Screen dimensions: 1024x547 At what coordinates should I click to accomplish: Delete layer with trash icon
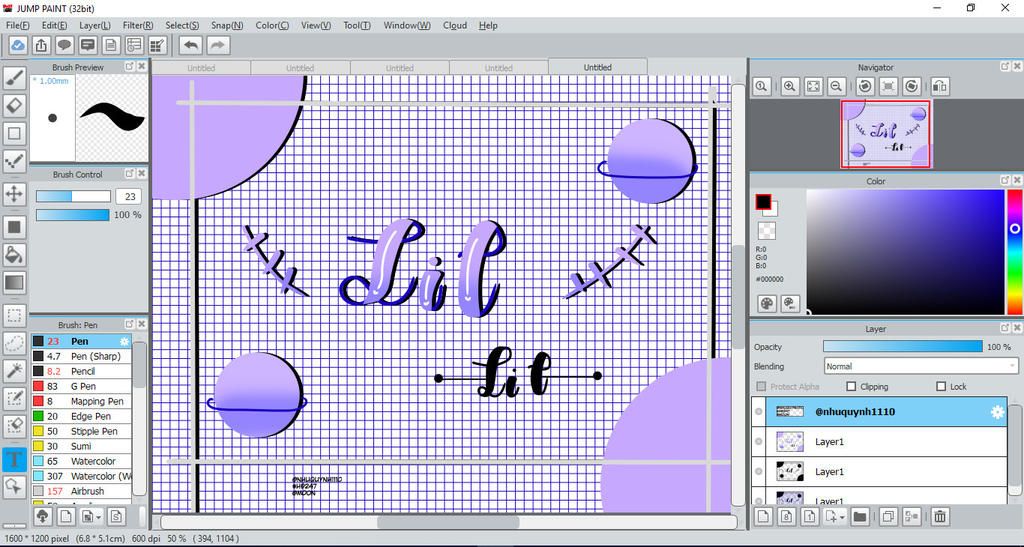coord(940,516)
